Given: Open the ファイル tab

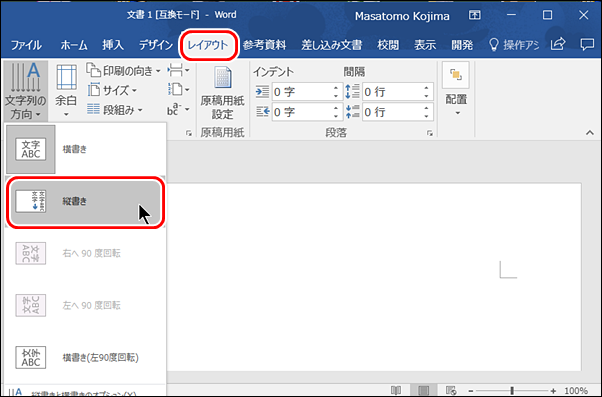Looking at the screenshot, I should pyautogui.click(x=26, y=45).
